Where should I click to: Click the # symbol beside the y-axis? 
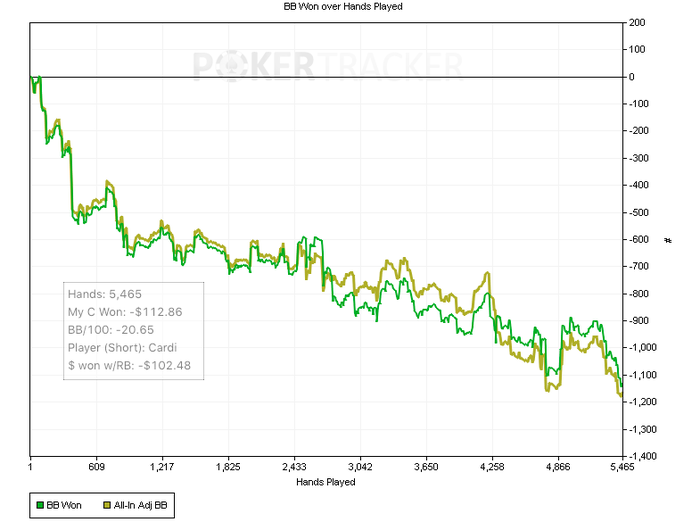pyautogui.click(x=668, y=241)
